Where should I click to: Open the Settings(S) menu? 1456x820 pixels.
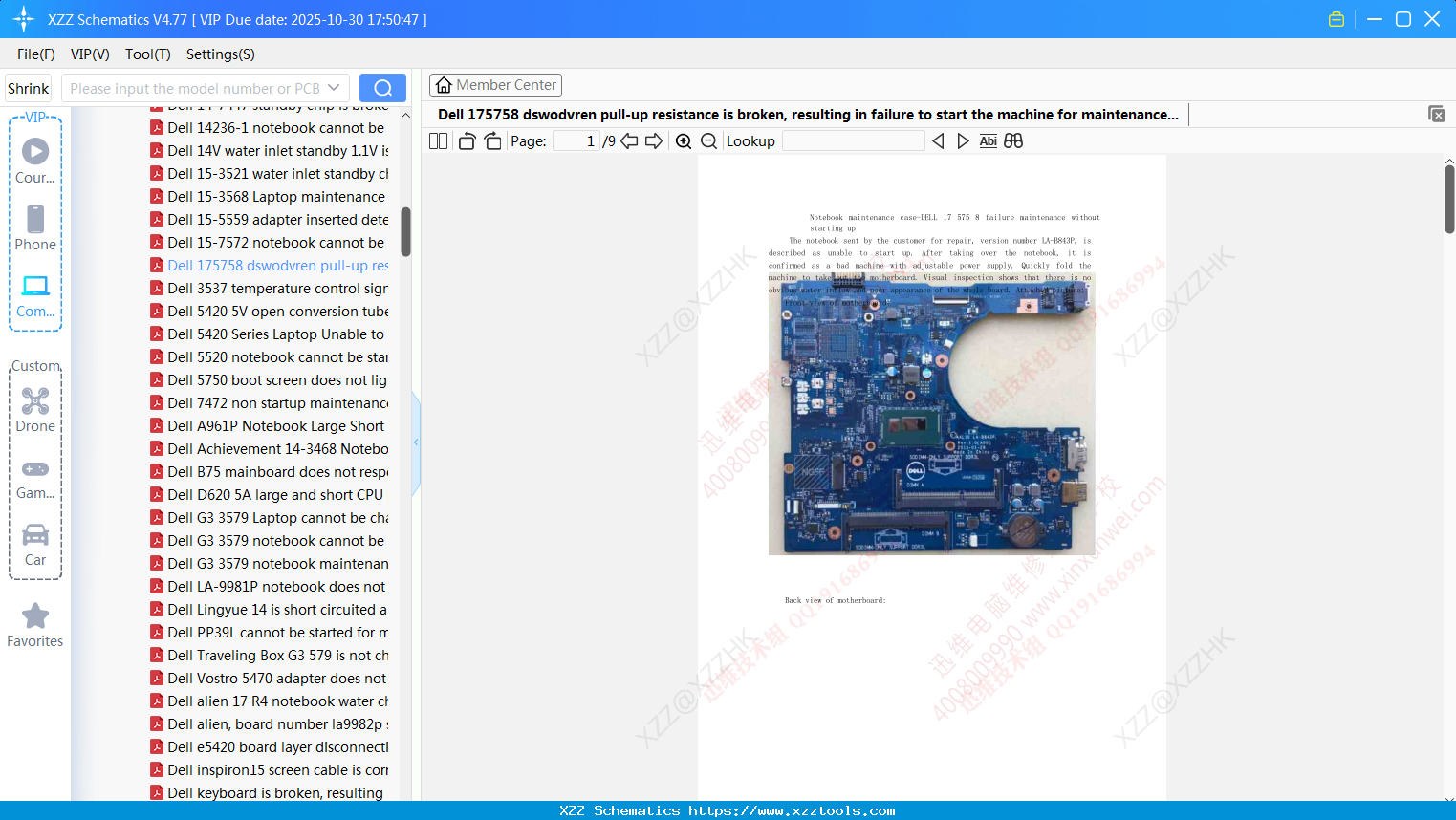tap(221, 54)
